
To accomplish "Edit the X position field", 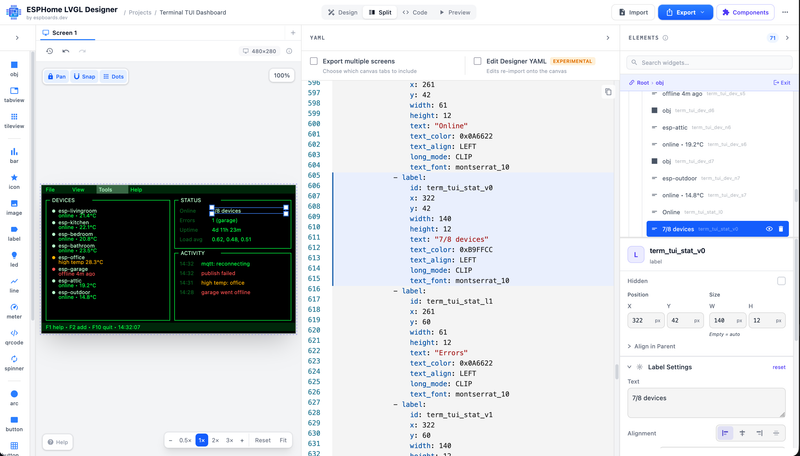I will click(646, 320).
